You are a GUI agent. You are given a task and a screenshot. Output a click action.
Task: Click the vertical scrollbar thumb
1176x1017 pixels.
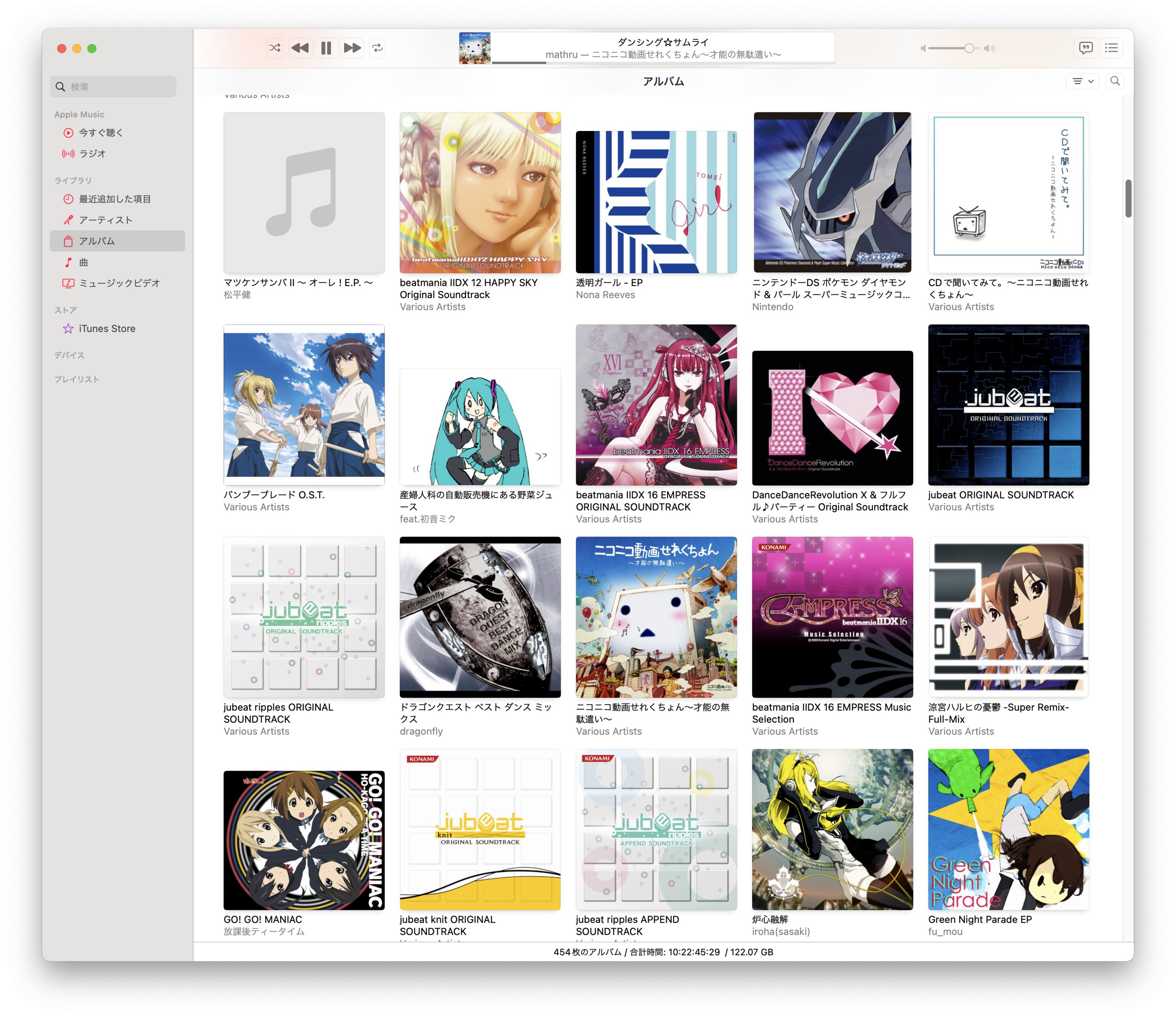[x=1128, y=198]
